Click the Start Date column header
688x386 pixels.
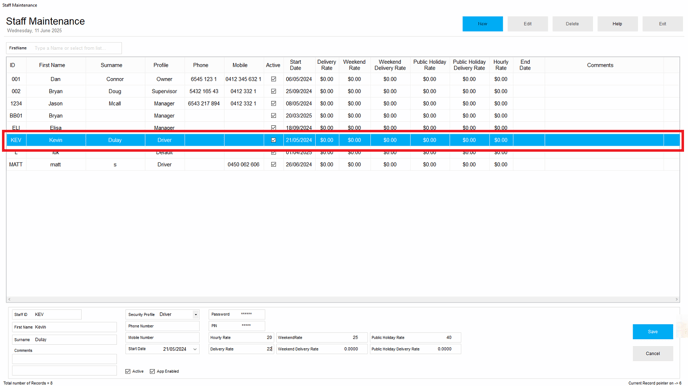tap(295, 65)
